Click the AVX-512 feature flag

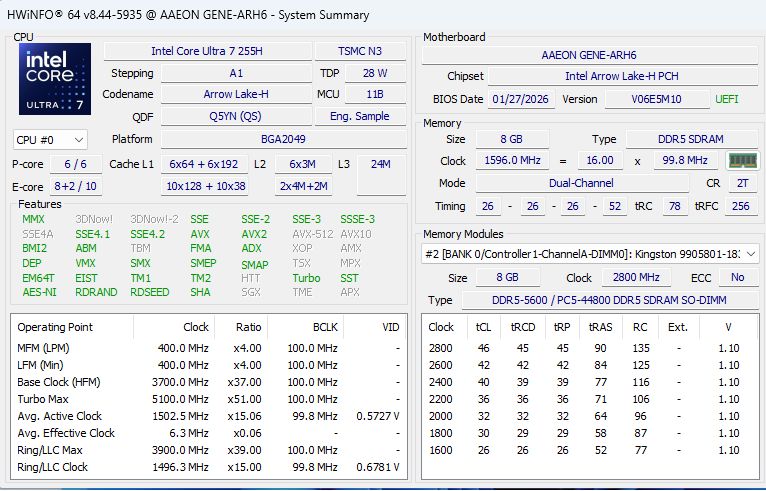pos(313,235)
